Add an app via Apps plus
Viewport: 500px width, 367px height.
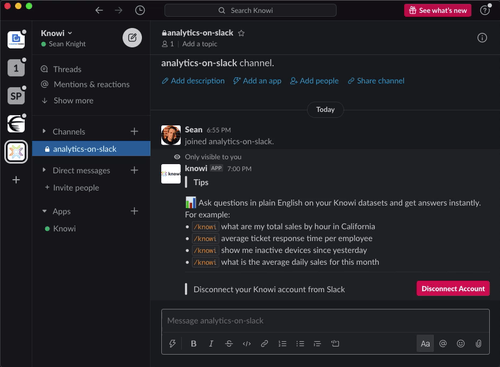coord(134,211)
